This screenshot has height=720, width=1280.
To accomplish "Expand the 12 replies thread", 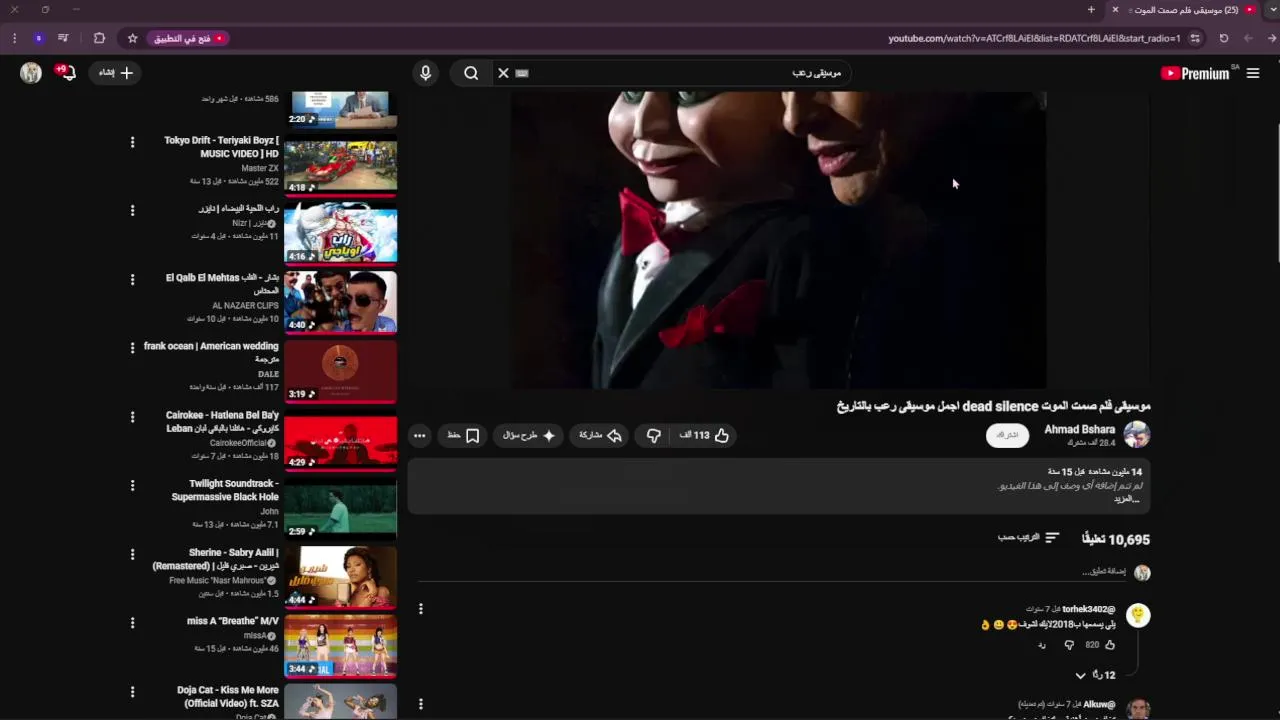I will 1095,675.
